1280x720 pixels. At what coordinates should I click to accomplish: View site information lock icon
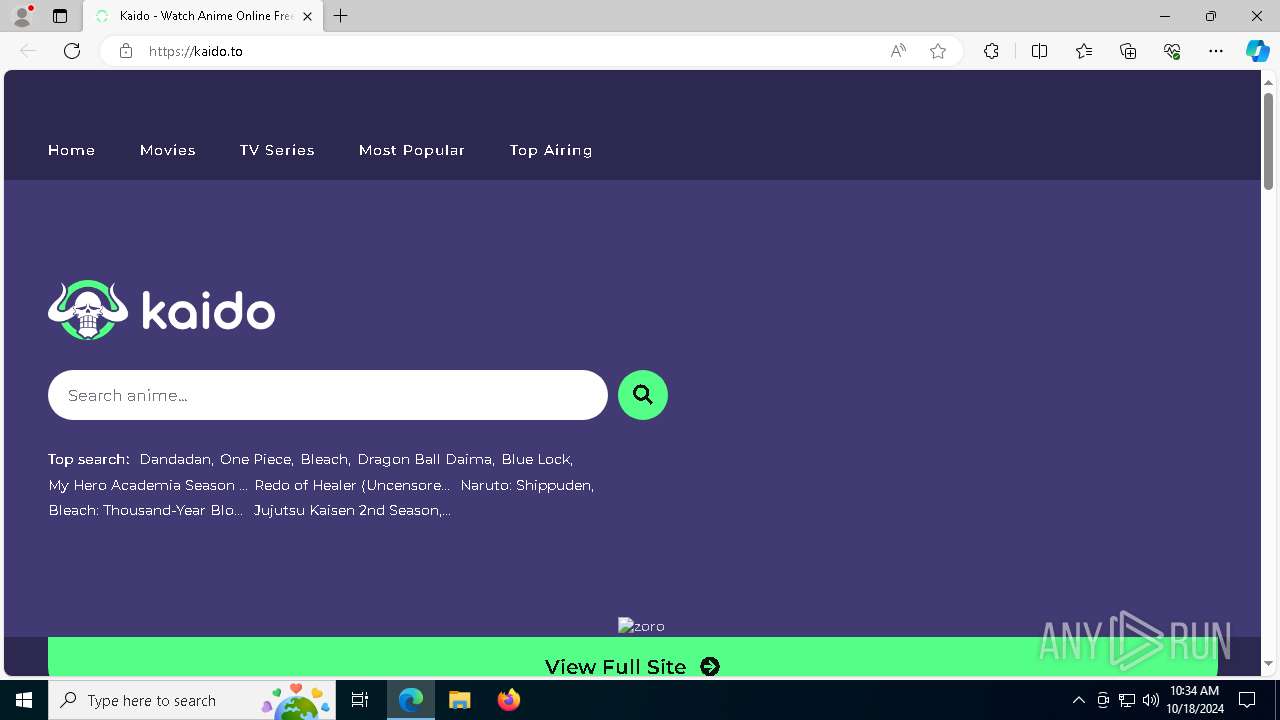point(126,51)
